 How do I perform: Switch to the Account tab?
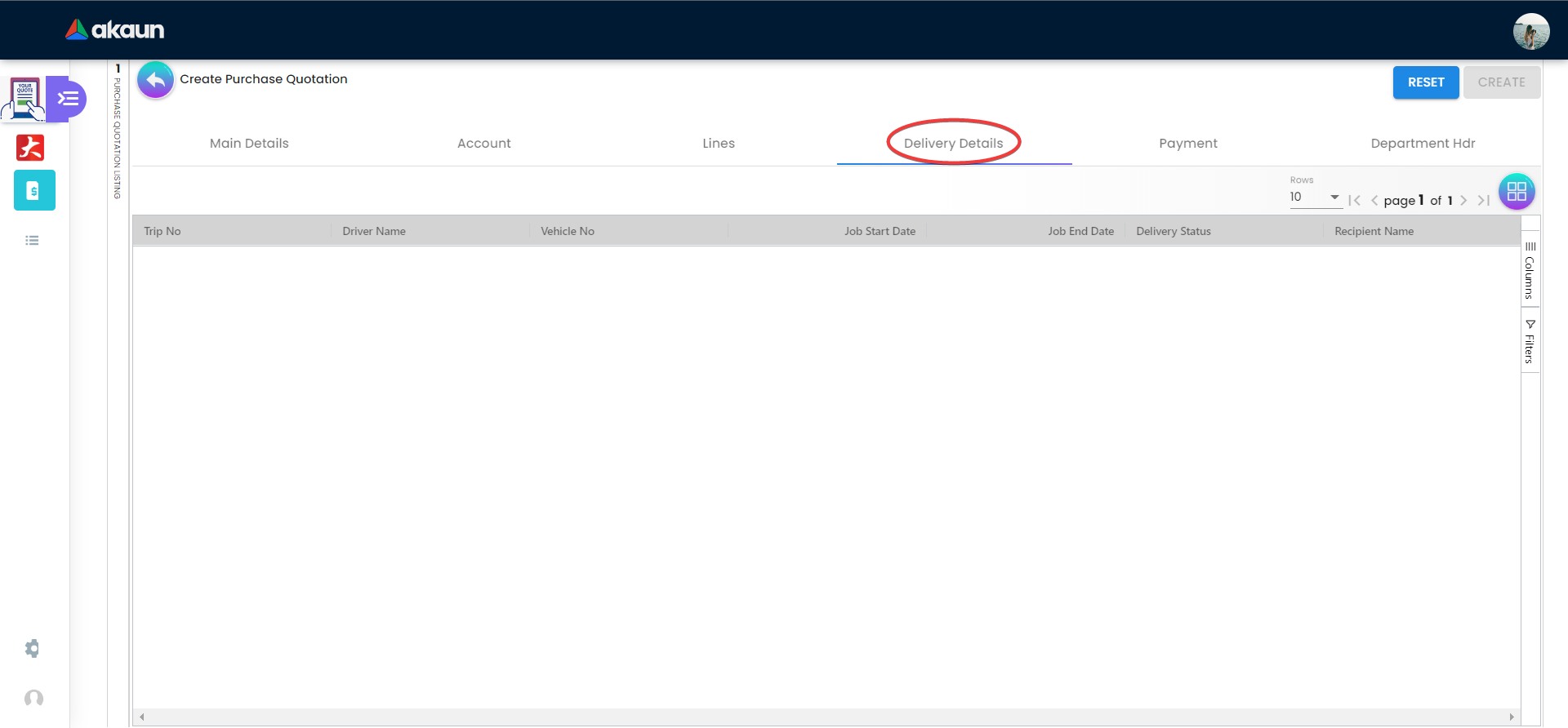(x=484, y=144)
